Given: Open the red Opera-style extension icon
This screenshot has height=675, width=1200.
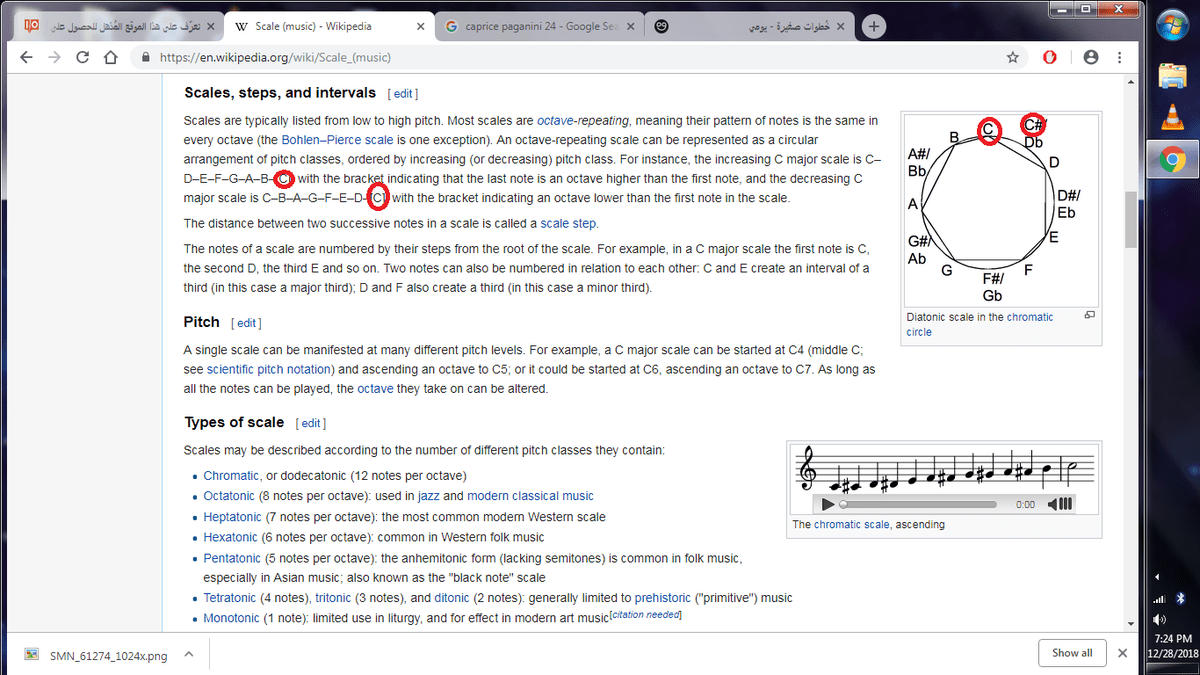Looking at the screenshot, I should pyautogui.click(x=1050, y=57).
